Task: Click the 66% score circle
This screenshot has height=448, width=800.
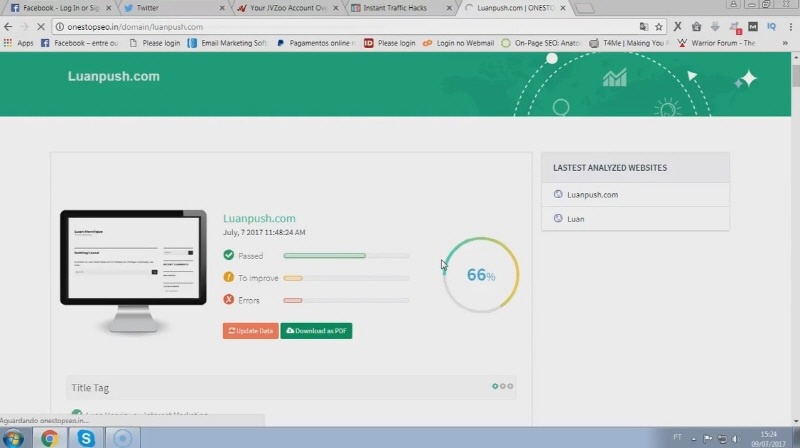Action: click(481, 275)
